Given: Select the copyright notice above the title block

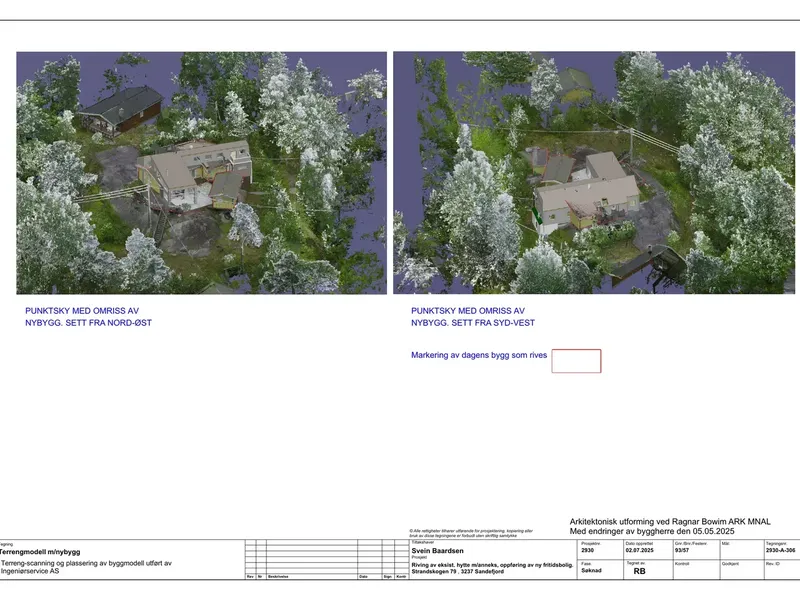Looking at the screenshot, I should pos(471,533).
